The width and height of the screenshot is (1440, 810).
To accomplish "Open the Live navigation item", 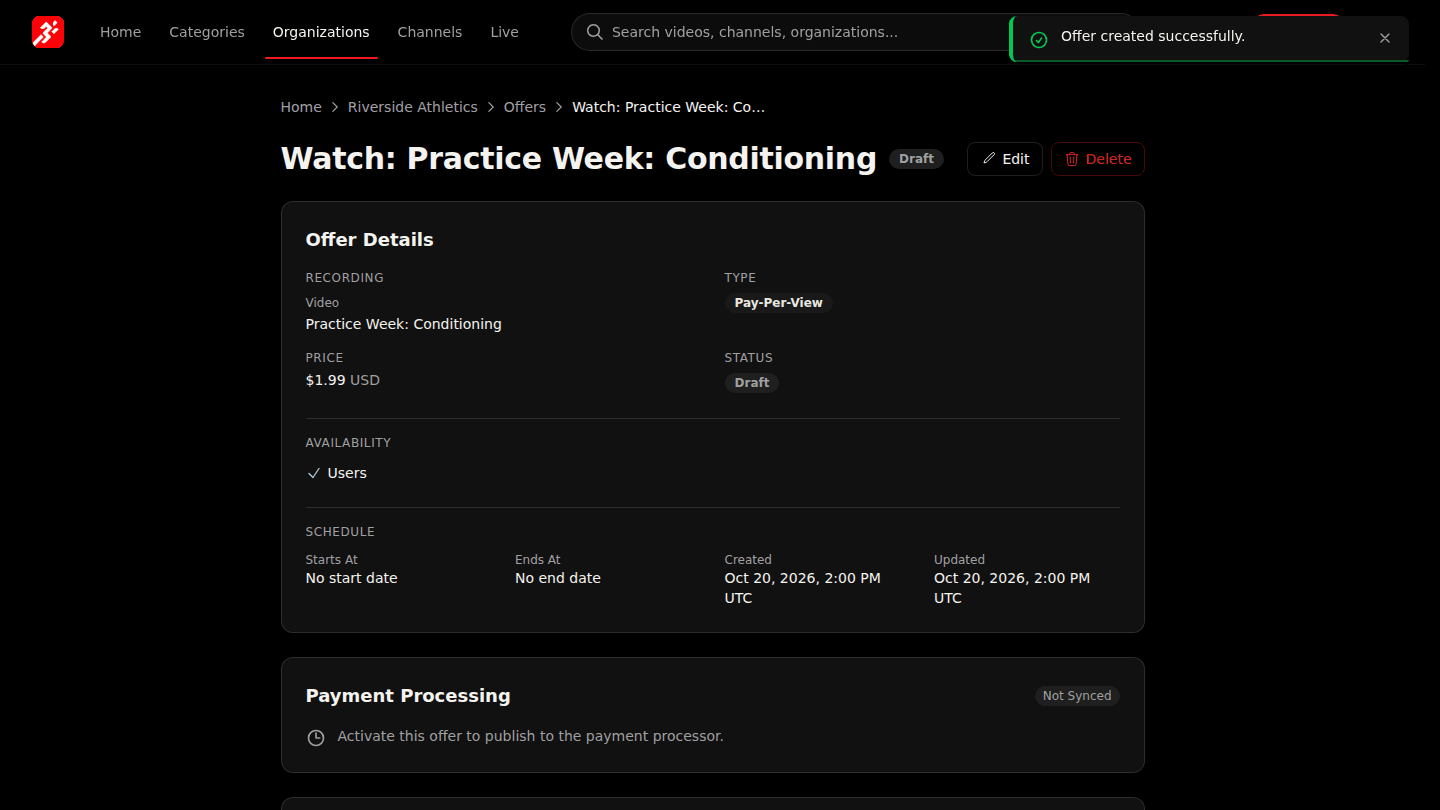I will (504, 32).
